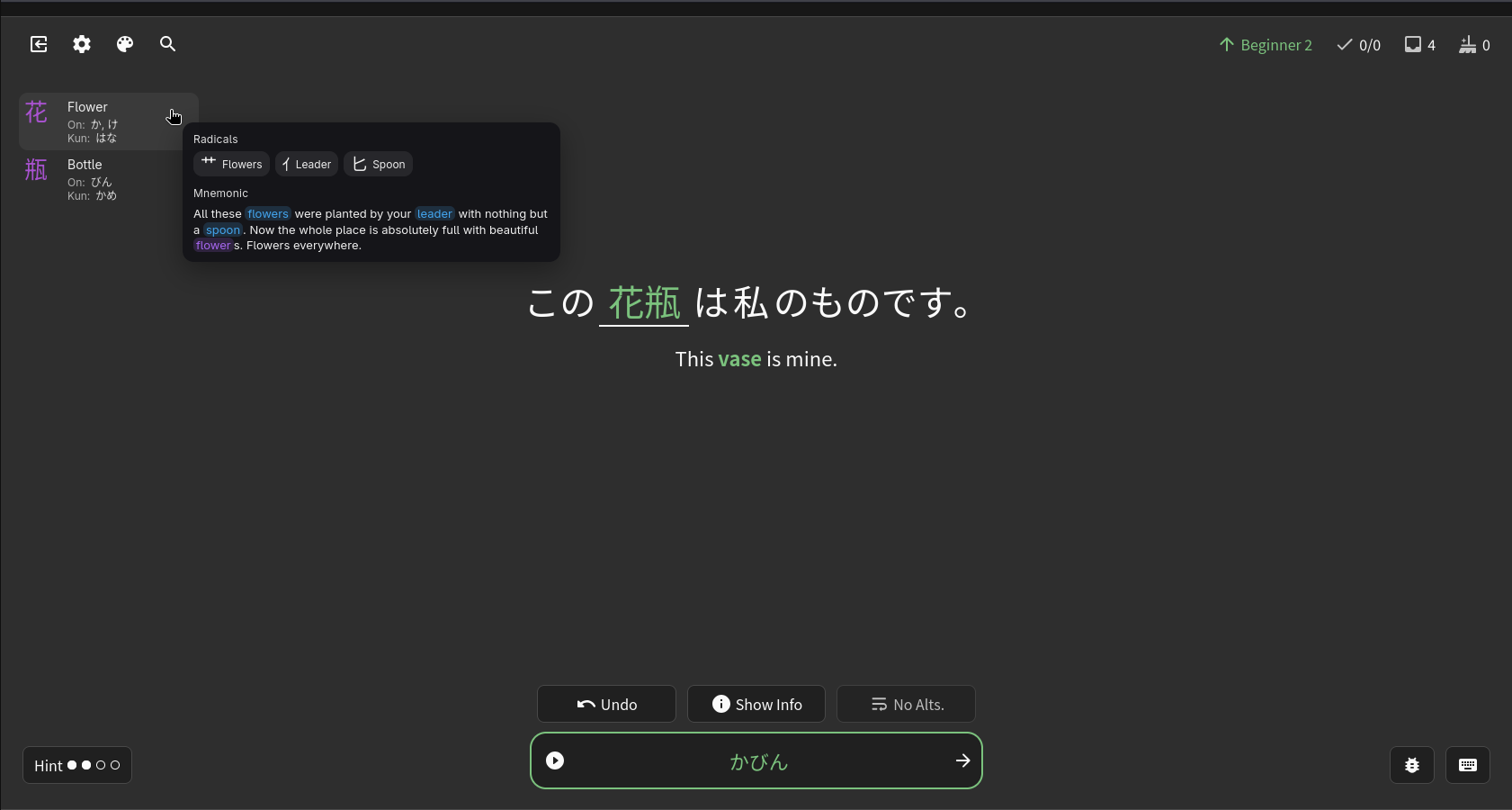Viewport: 1512px width, 810px height.
Task: Click the bug report icon
Action: pyautogui.click(x=1411, y=765)
